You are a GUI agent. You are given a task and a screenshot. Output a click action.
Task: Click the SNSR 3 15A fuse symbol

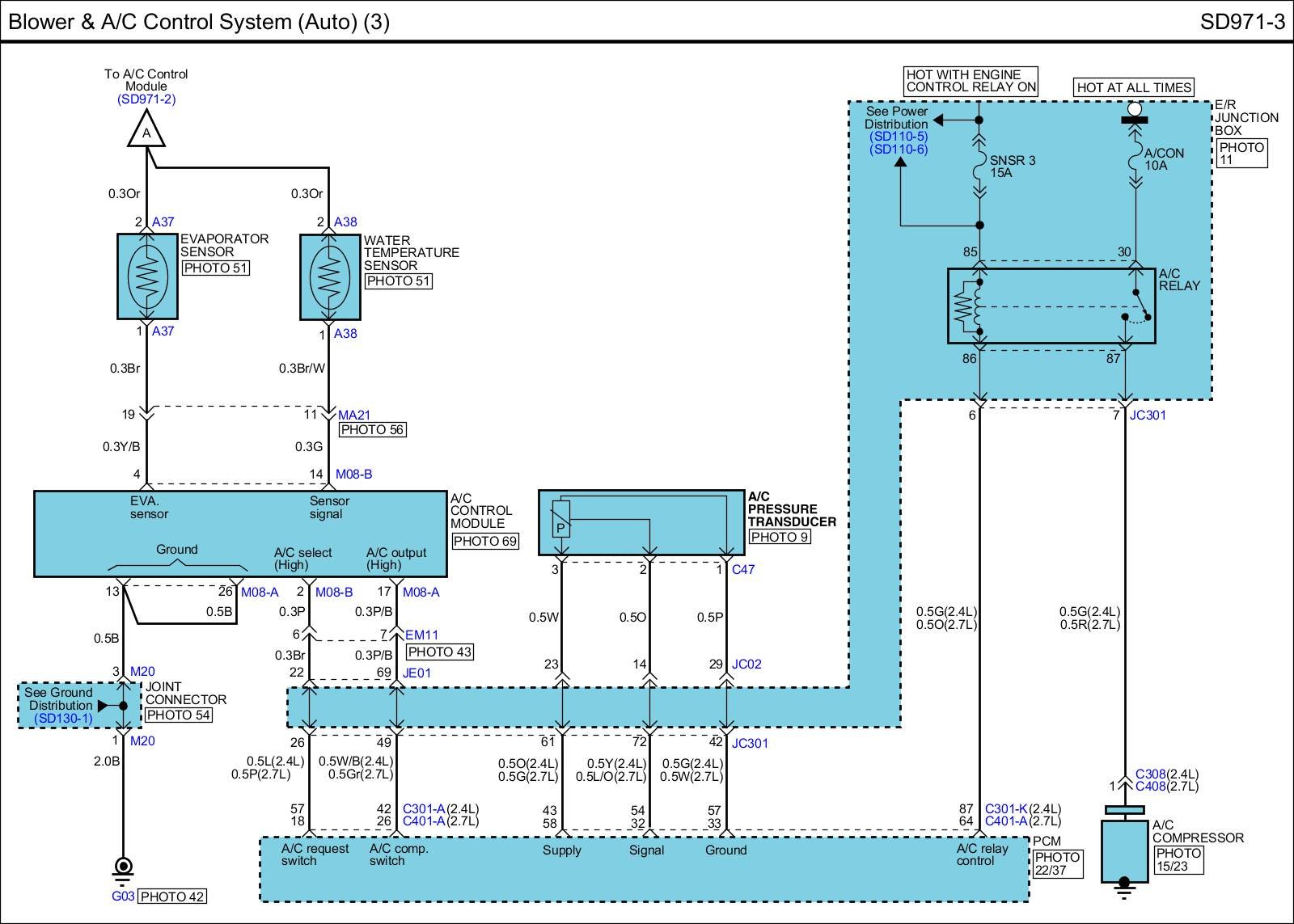(x=979, y=167)
